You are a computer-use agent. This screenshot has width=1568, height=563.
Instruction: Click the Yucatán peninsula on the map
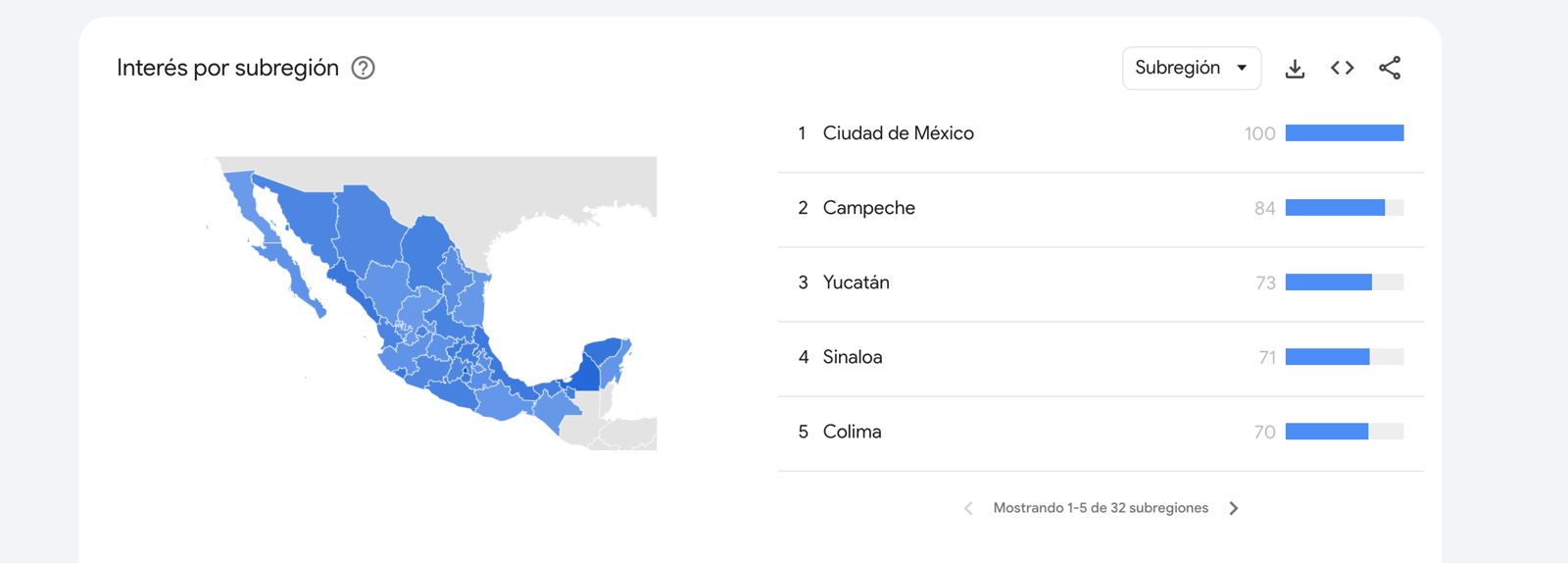(601, 364)
